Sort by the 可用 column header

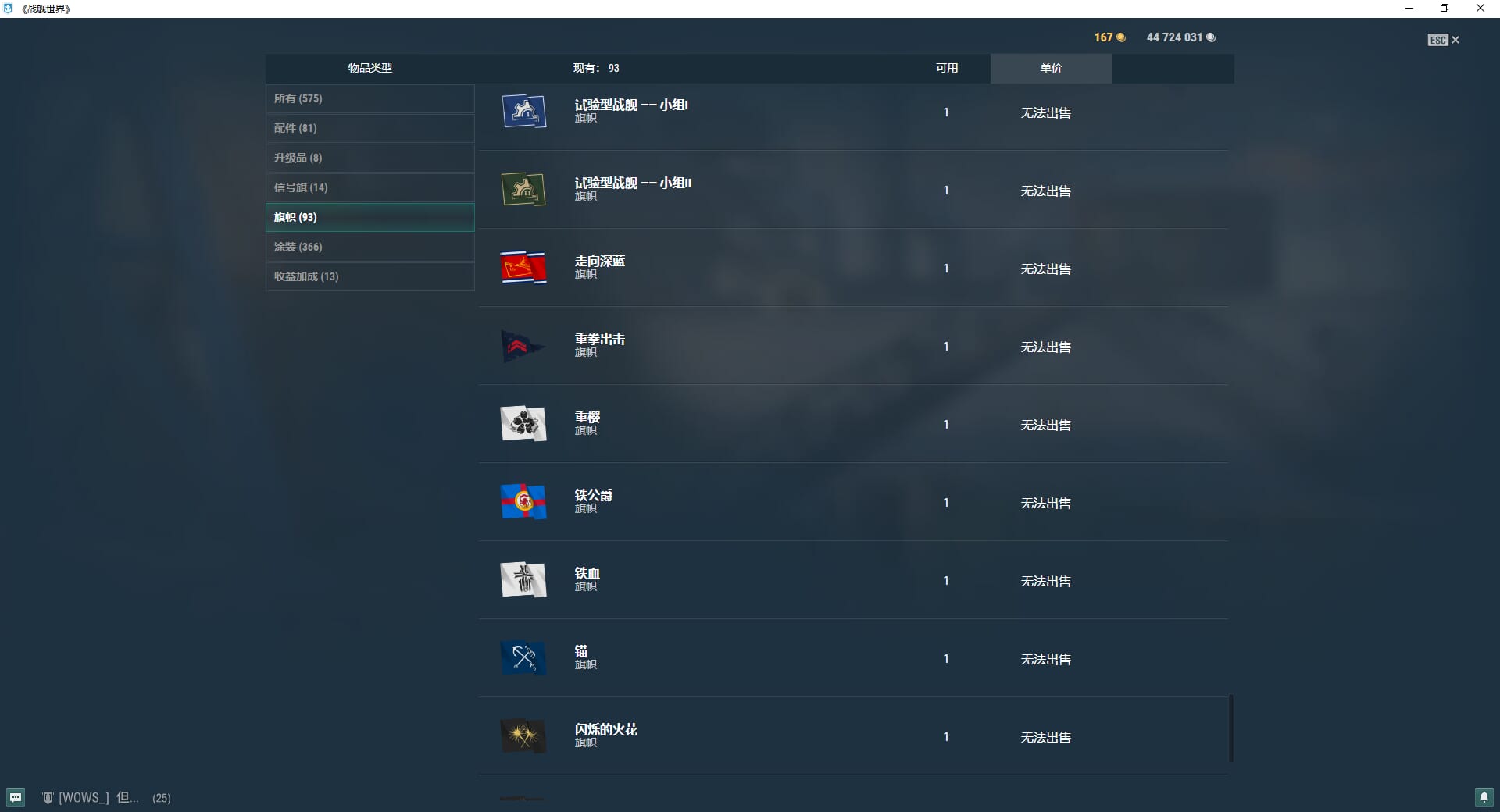(x=947, y=68)
